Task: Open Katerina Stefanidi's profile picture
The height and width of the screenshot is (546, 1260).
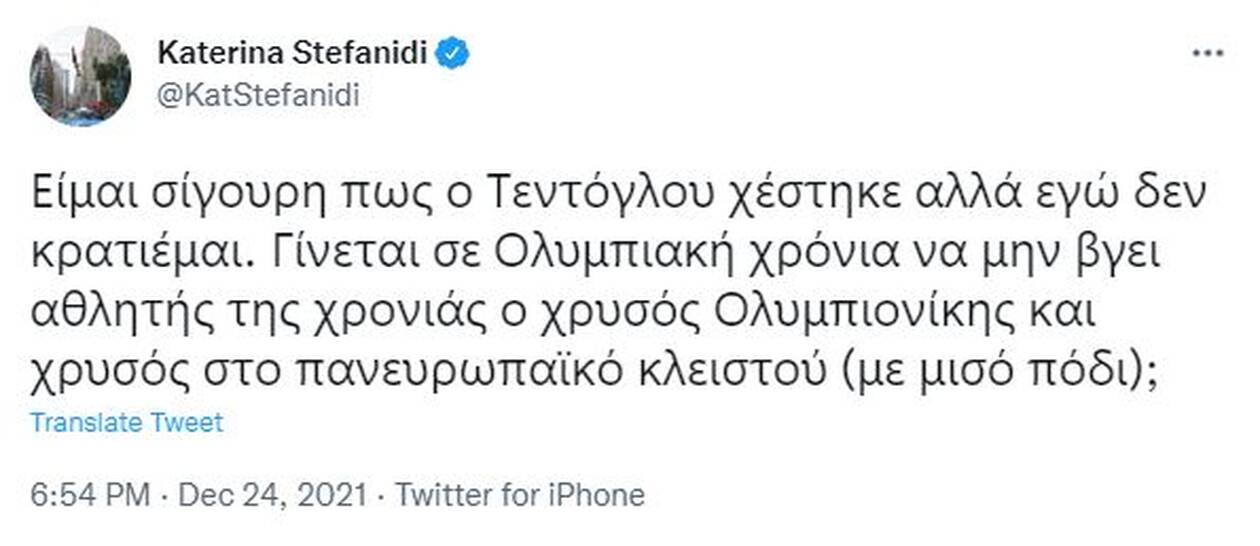Action: coord(80,76)
